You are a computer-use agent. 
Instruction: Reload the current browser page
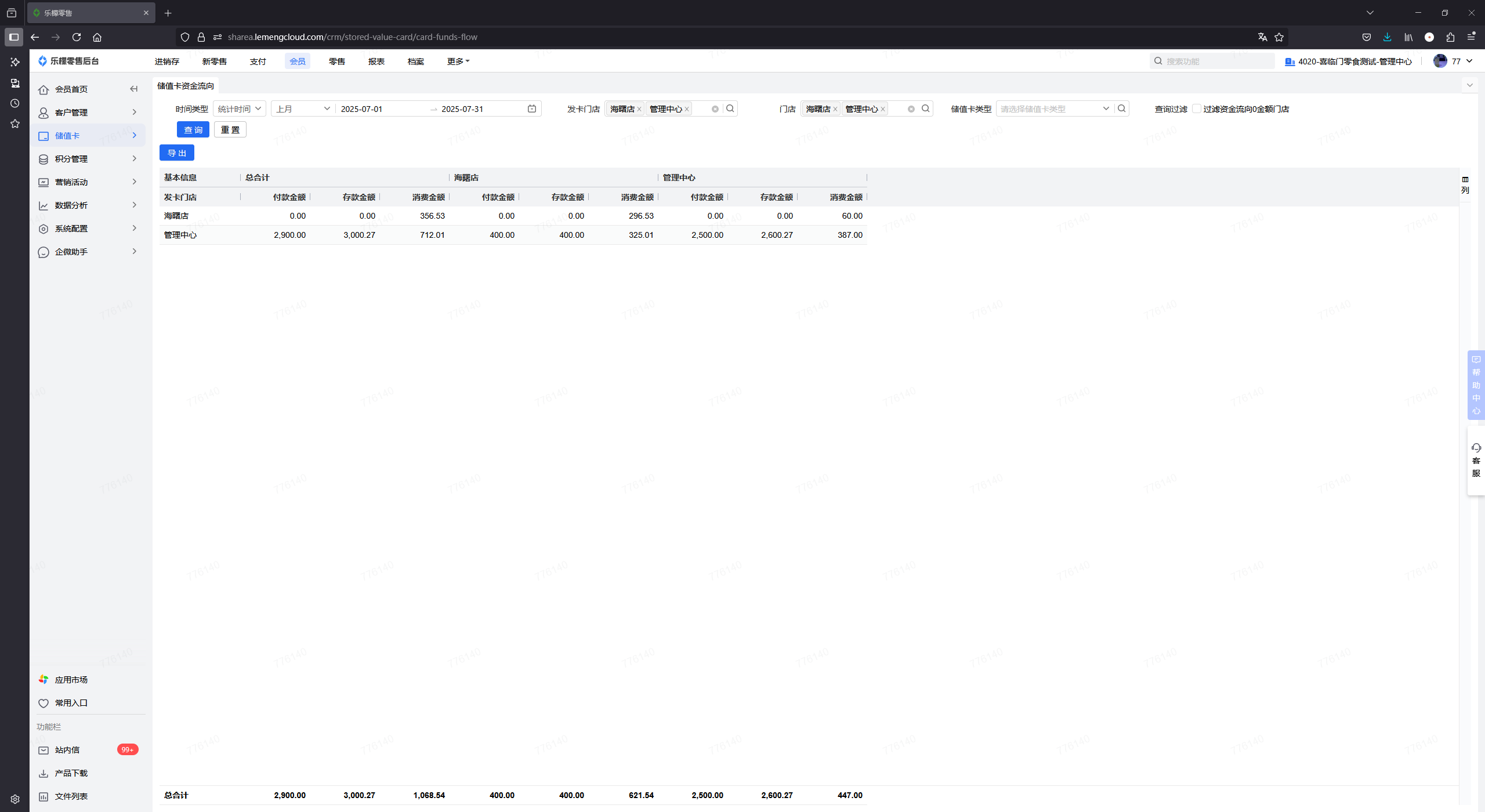[76, 37]
